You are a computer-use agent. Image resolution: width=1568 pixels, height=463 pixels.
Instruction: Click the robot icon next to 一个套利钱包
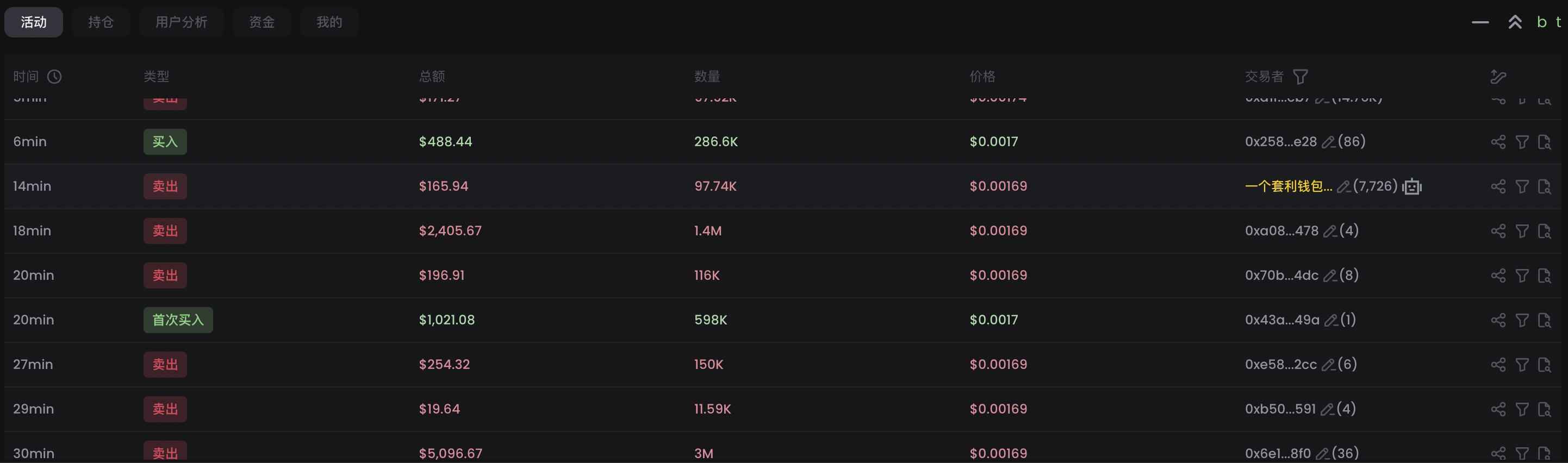pos(1412,187)
